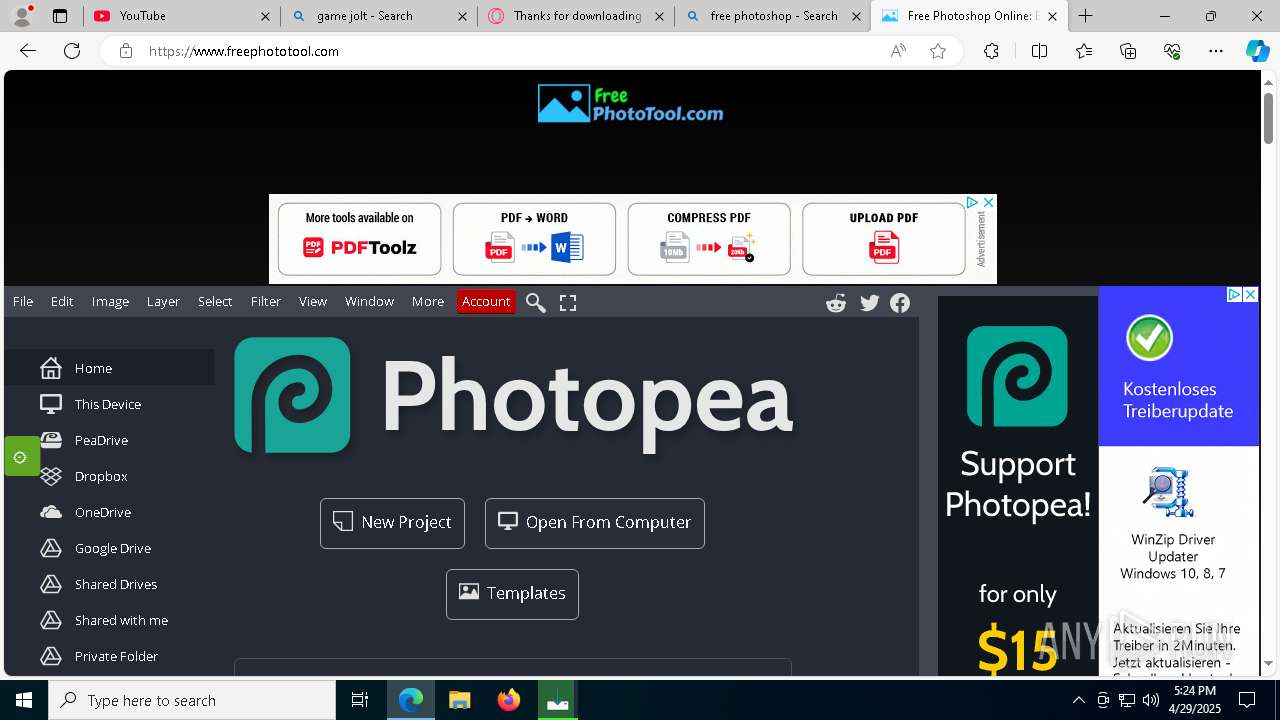Click FreePhotoTool.com logo
Image resolution: width=1280 pixels, height=720 pixels.
[x=630, y=104]
